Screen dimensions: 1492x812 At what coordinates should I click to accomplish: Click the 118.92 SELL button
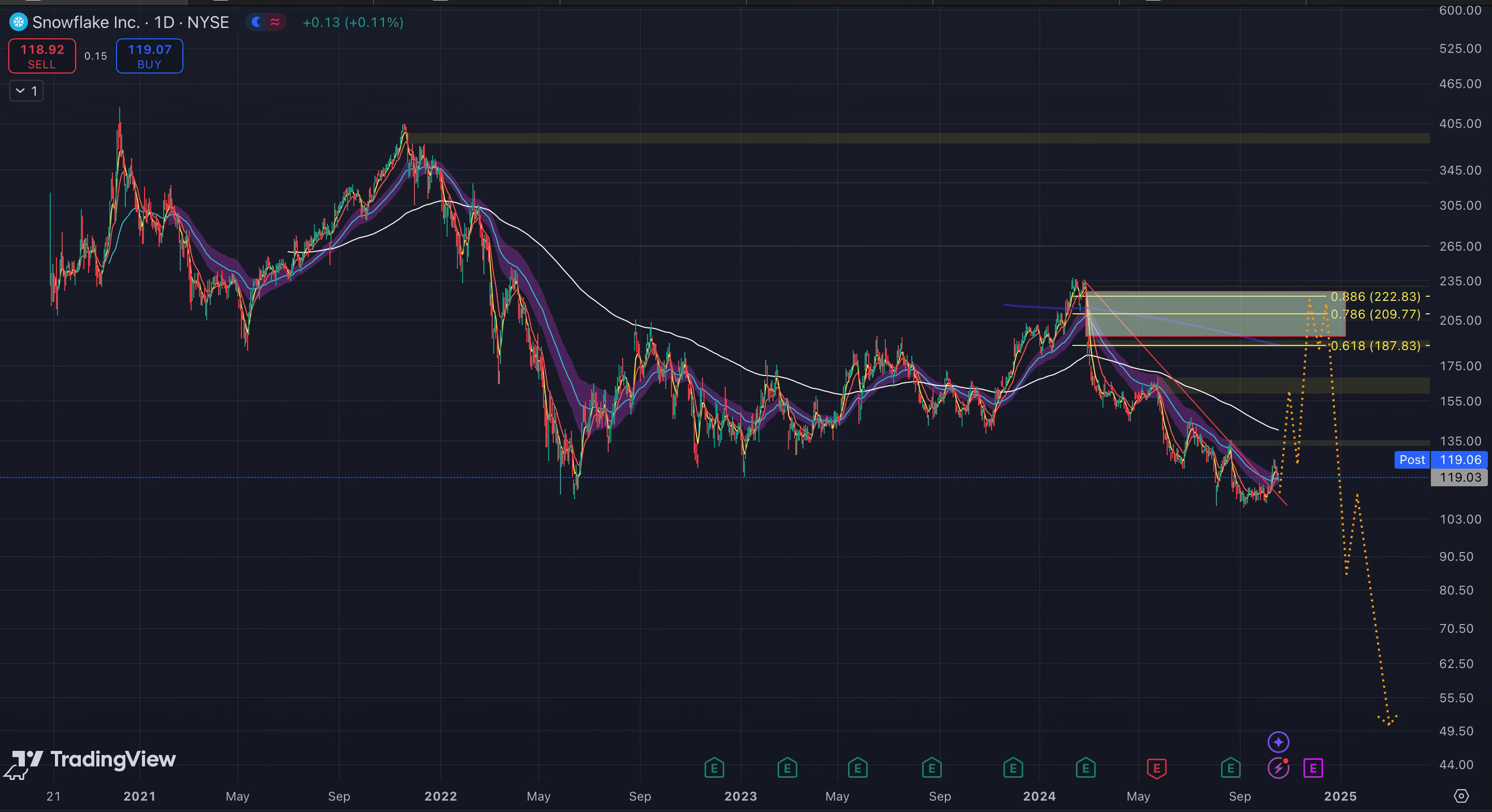[x=41, y=56]
